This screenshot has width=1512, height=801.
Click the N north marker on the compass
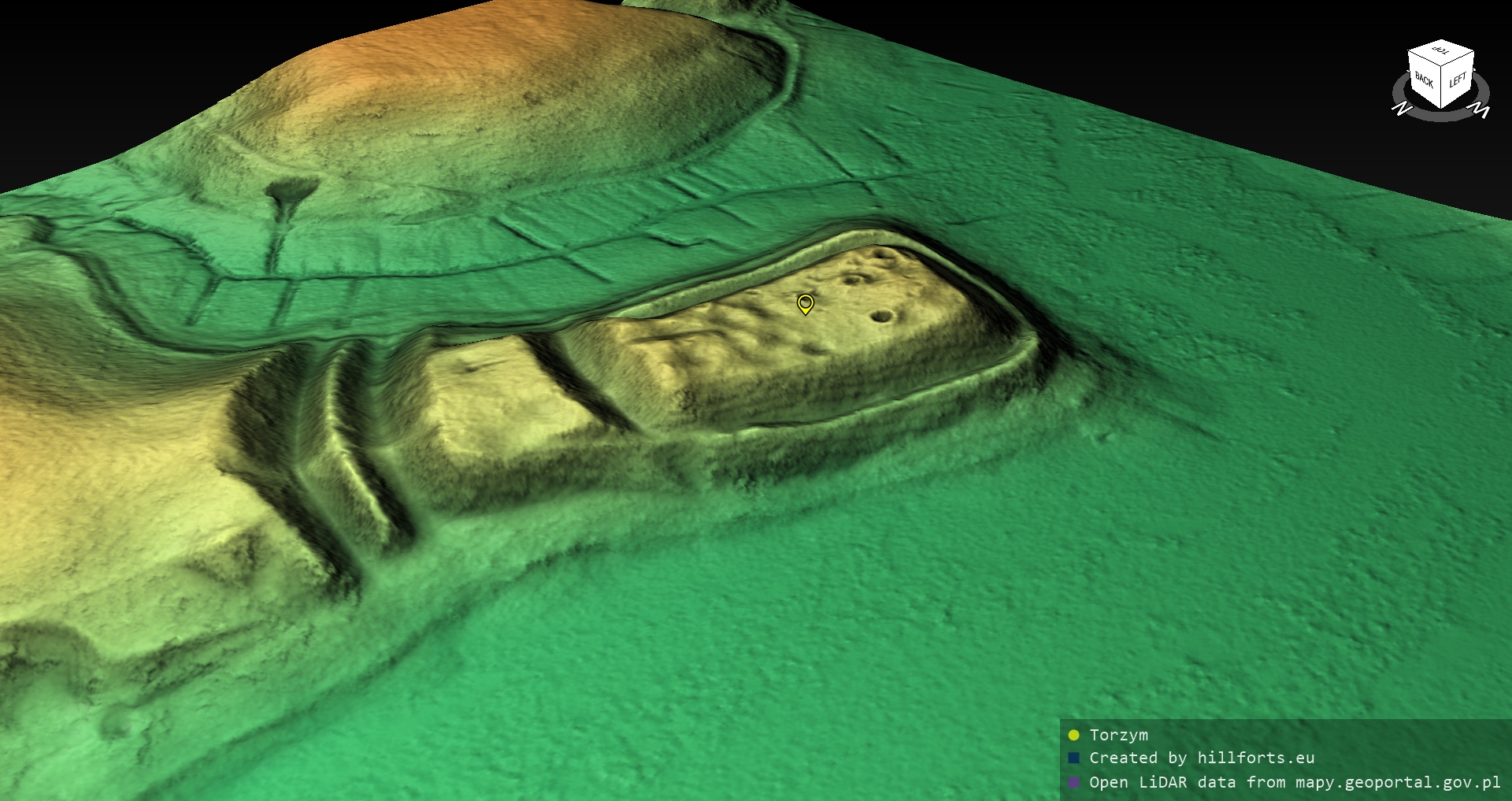(x=1401, y=108)
